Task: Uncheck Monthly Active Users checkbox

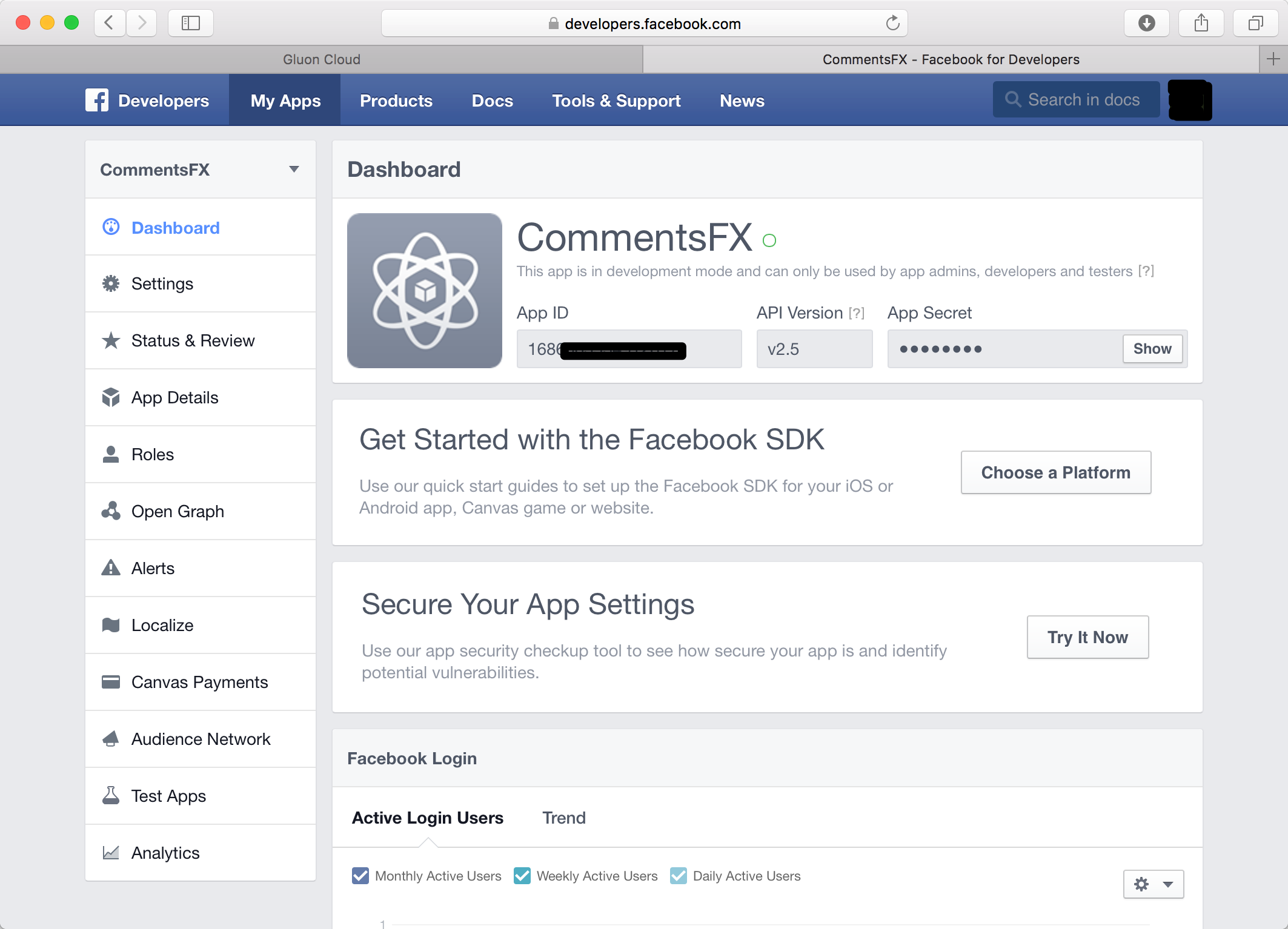Action: pyautogui.click(x=360, y=876)
